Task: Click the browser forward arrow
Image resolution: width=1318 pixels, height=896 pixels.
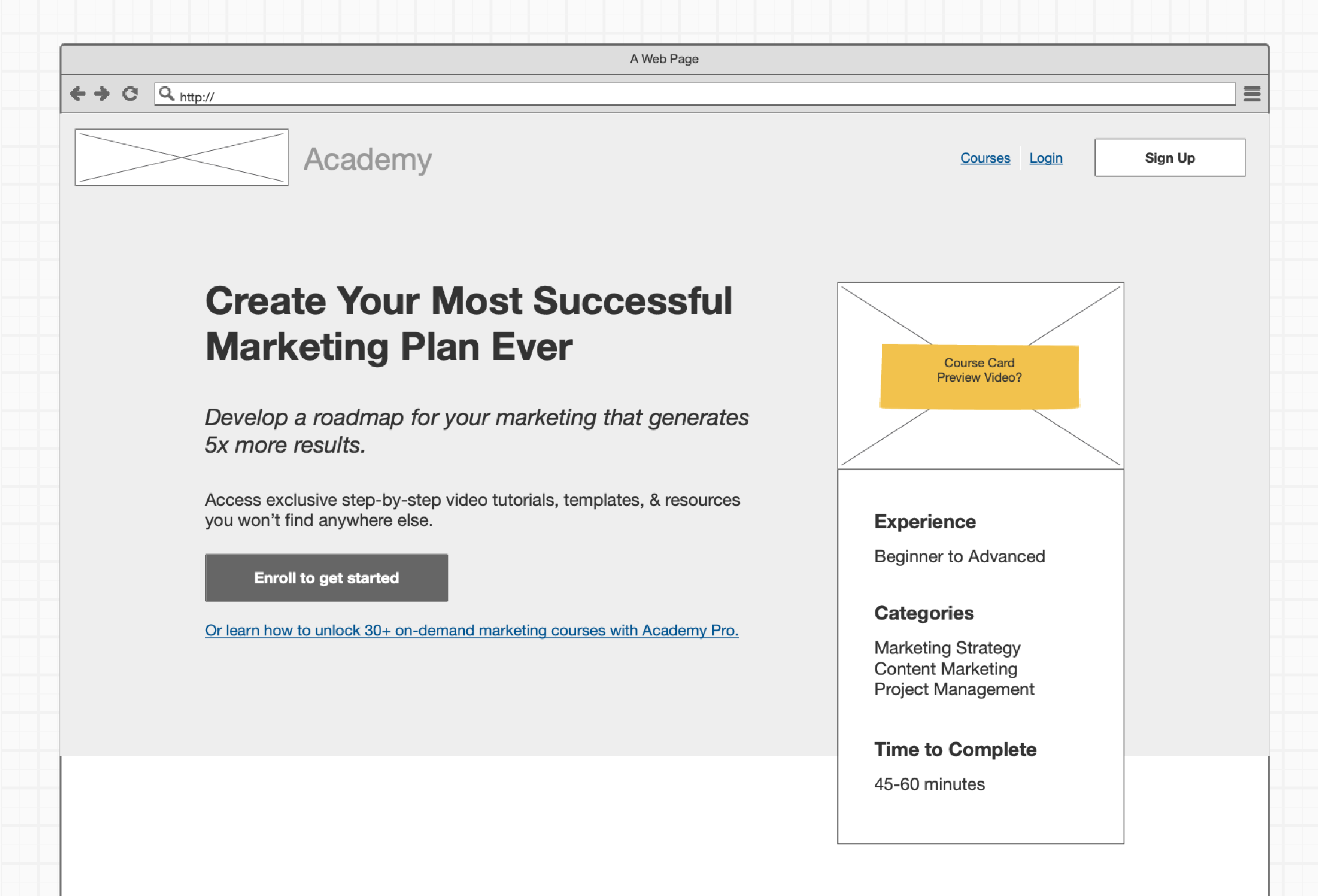Action: tap(102, 94)
